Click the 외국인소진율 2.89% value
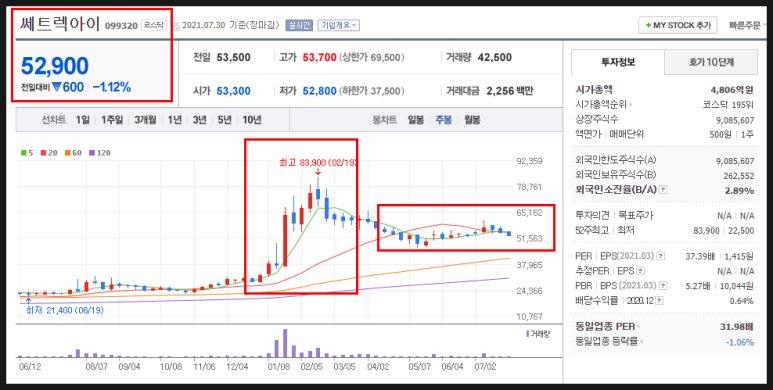 coord(739,190)
